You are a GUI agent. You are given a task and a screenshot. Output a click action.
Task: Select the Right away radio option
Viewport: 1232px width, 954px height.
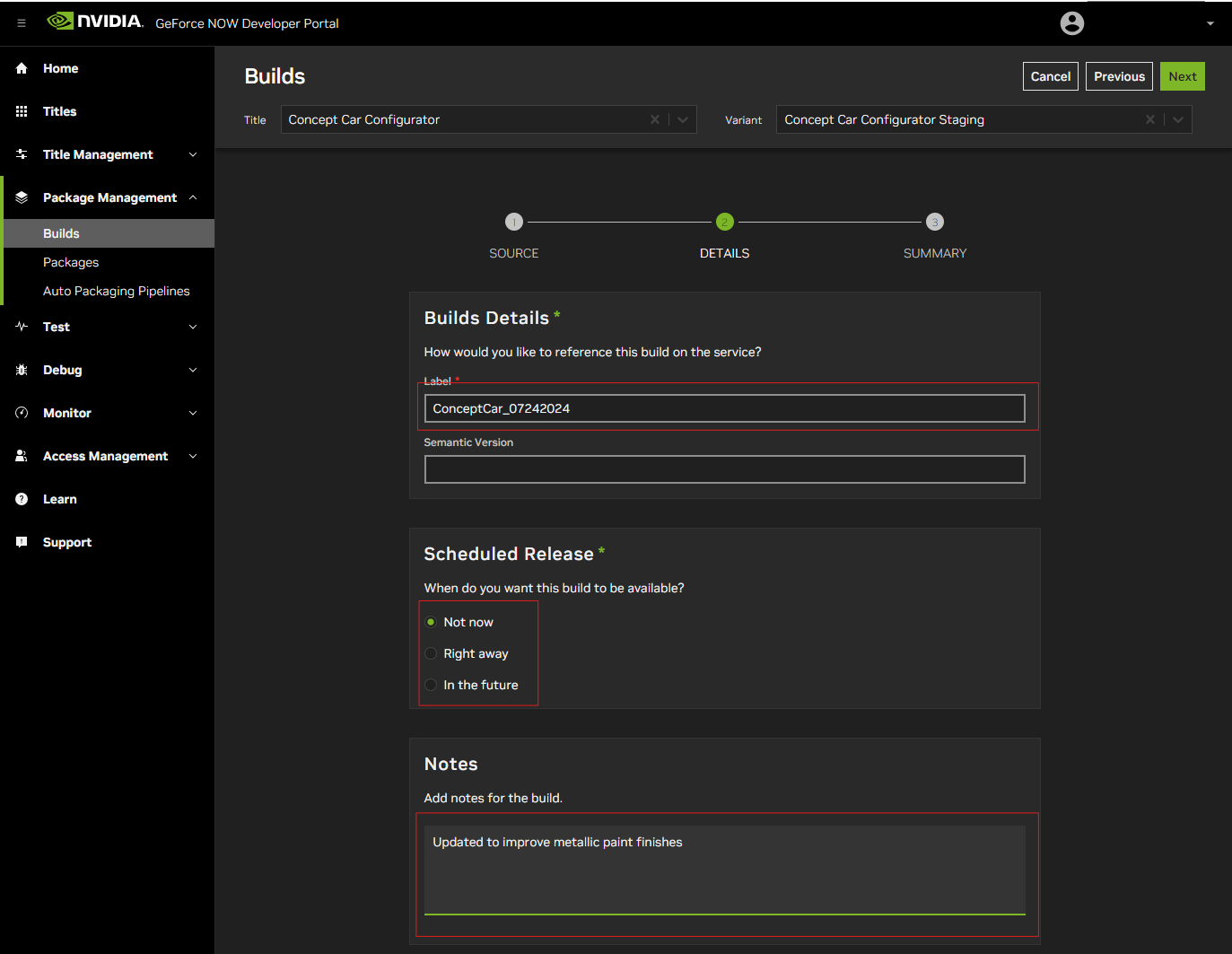[x=431, y=653]
